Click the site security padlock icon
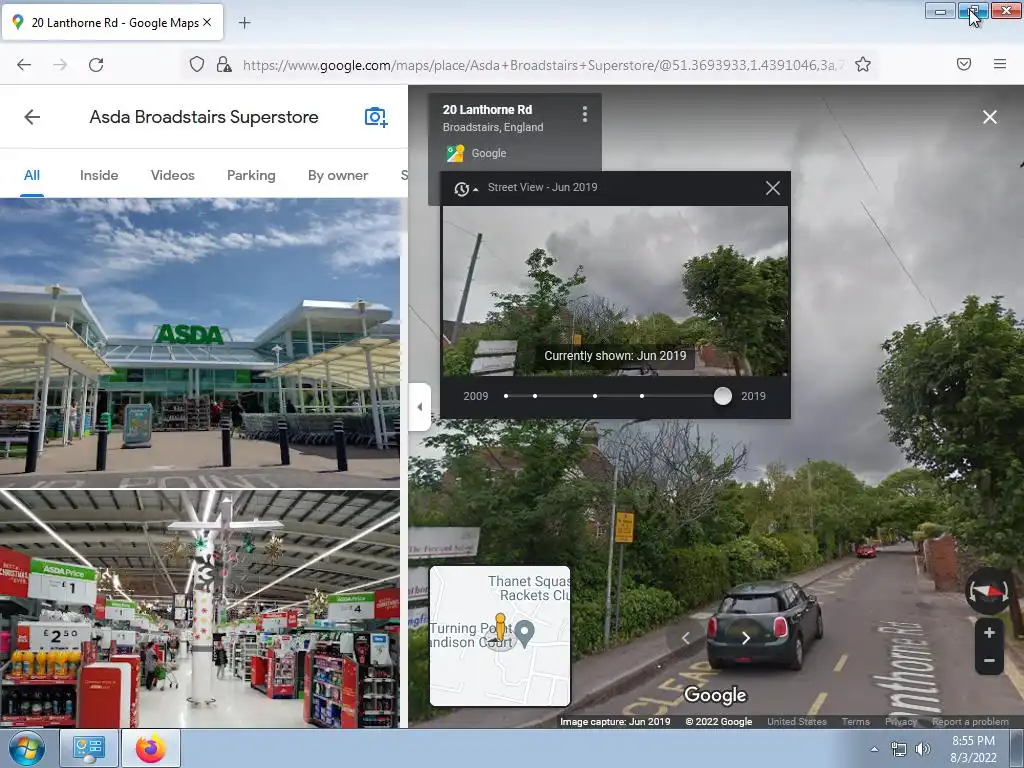Viewport: 1024px width, 768px height. 223,64
